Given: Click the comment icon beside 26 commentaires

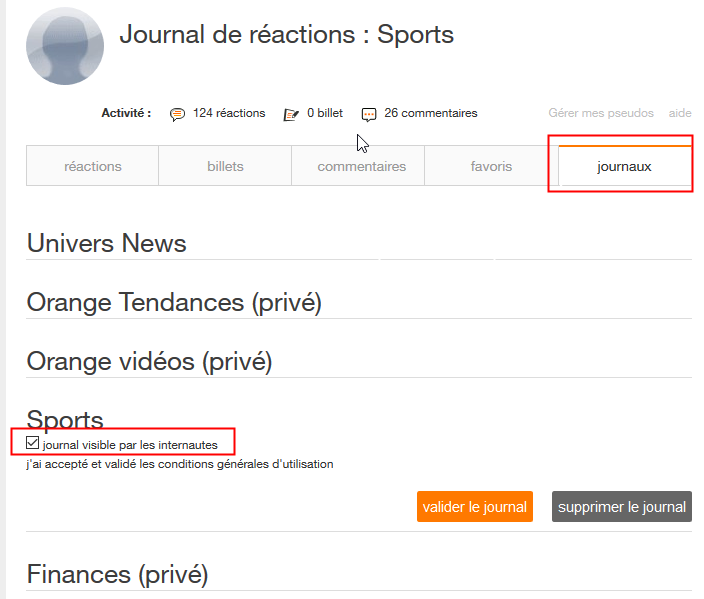Looking at the screenshot, I should pyautogui.click(x=369, y=114).
